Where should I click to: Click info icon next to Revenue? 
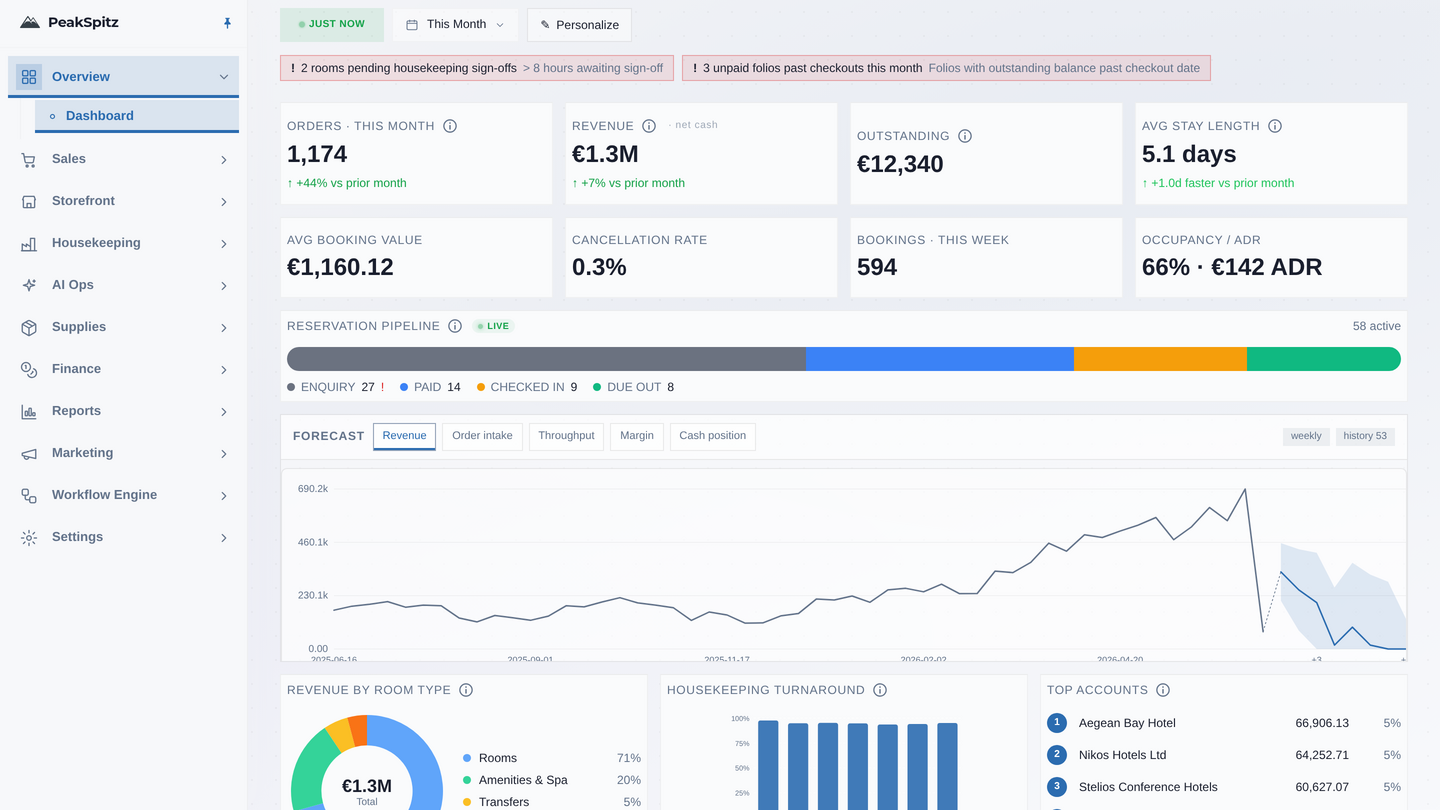coord(649,126)
